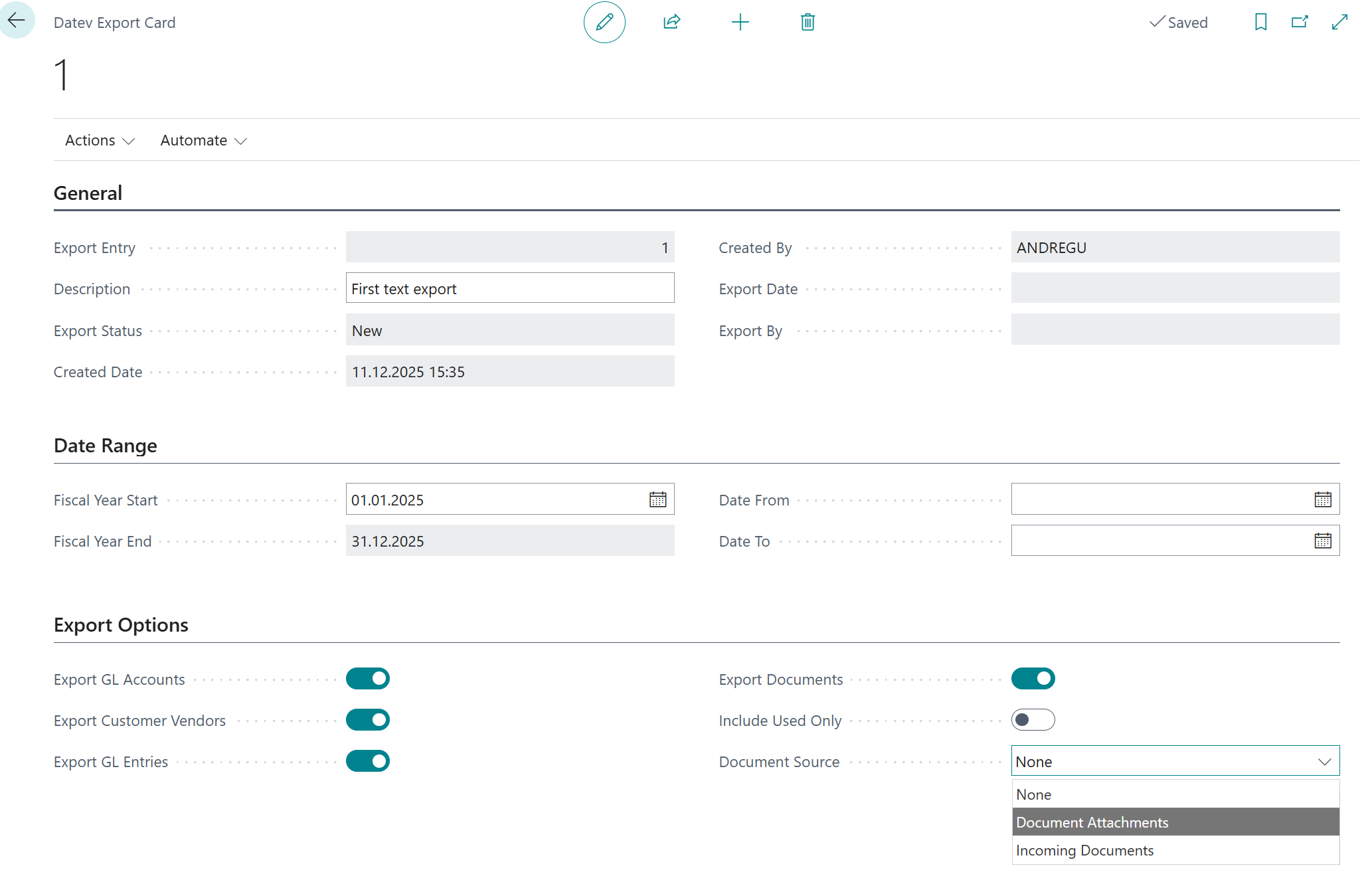Screen dimensions: 1372x890
Task: Collapse the Document Source dropdown
Action: pos(1325,762)
